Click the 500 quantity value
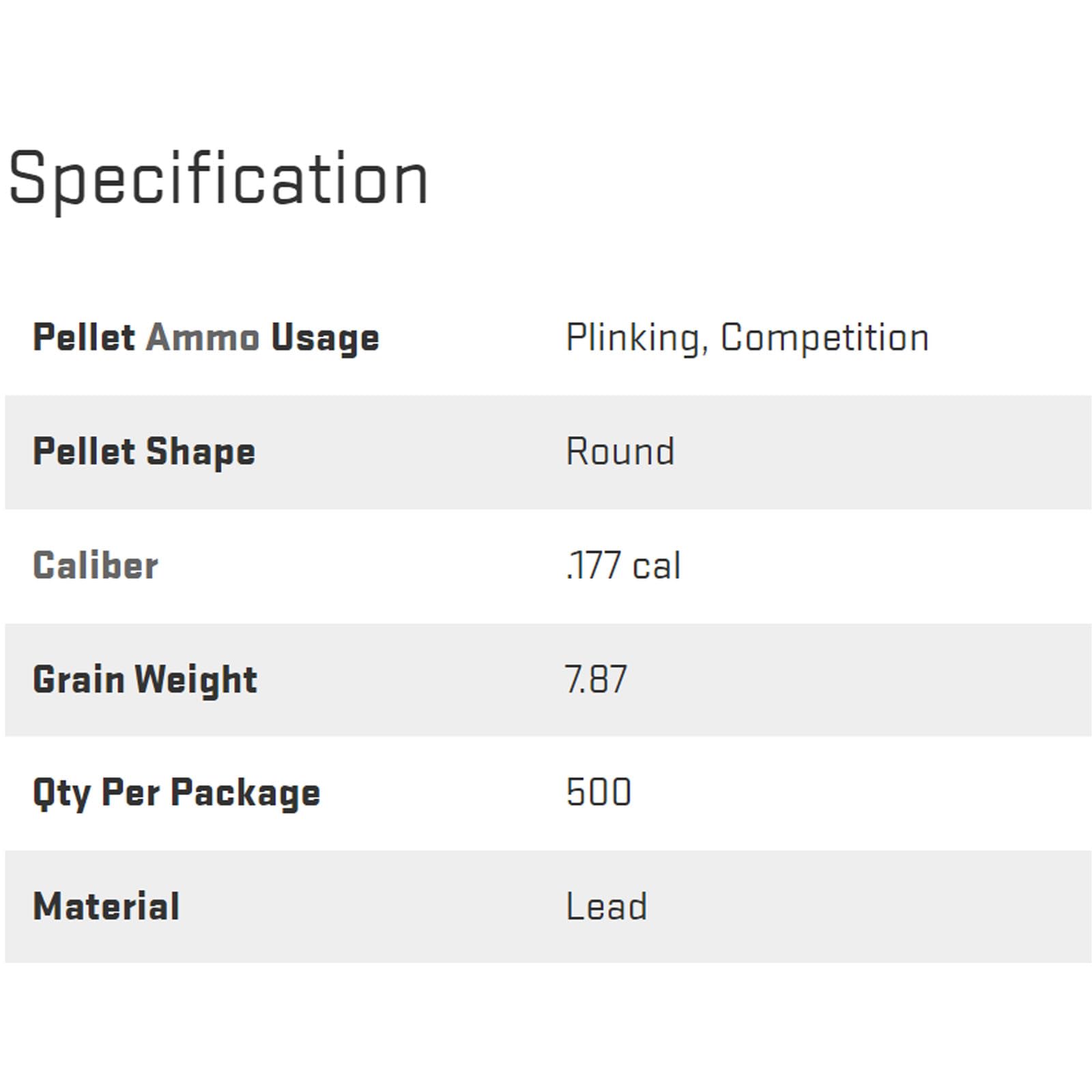This screenshot has height=1092, width=1092. point(599,793)
